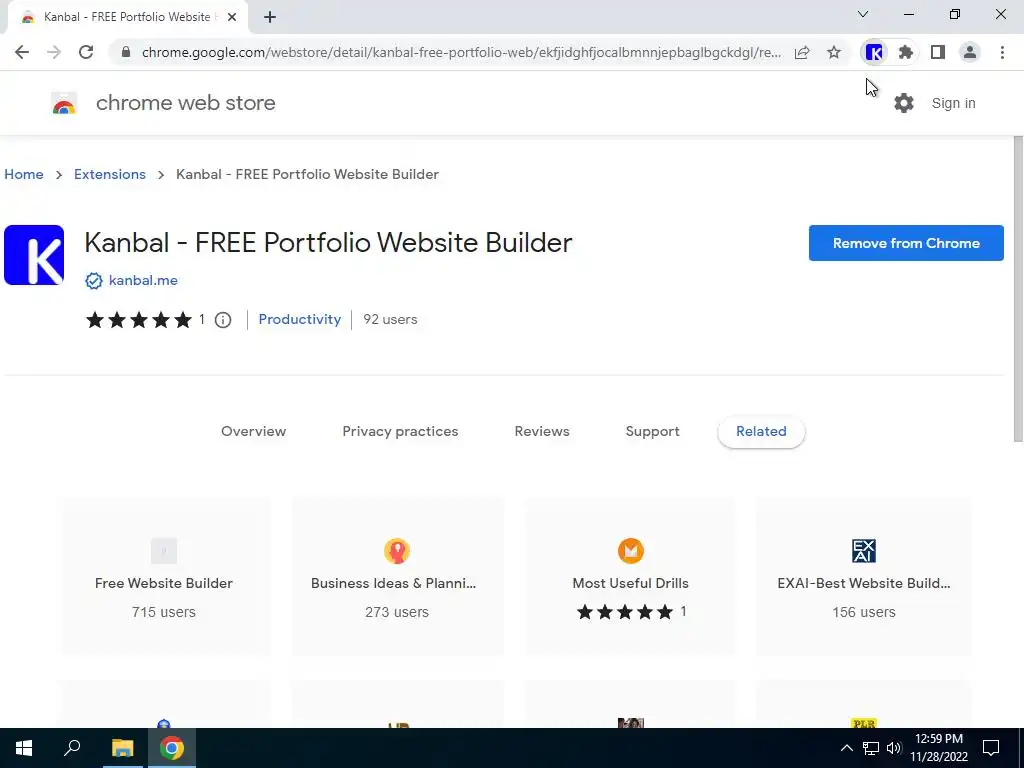Screen dimensions: 1024x768
Task: Select the Related tab
Action: click(761, 432)
